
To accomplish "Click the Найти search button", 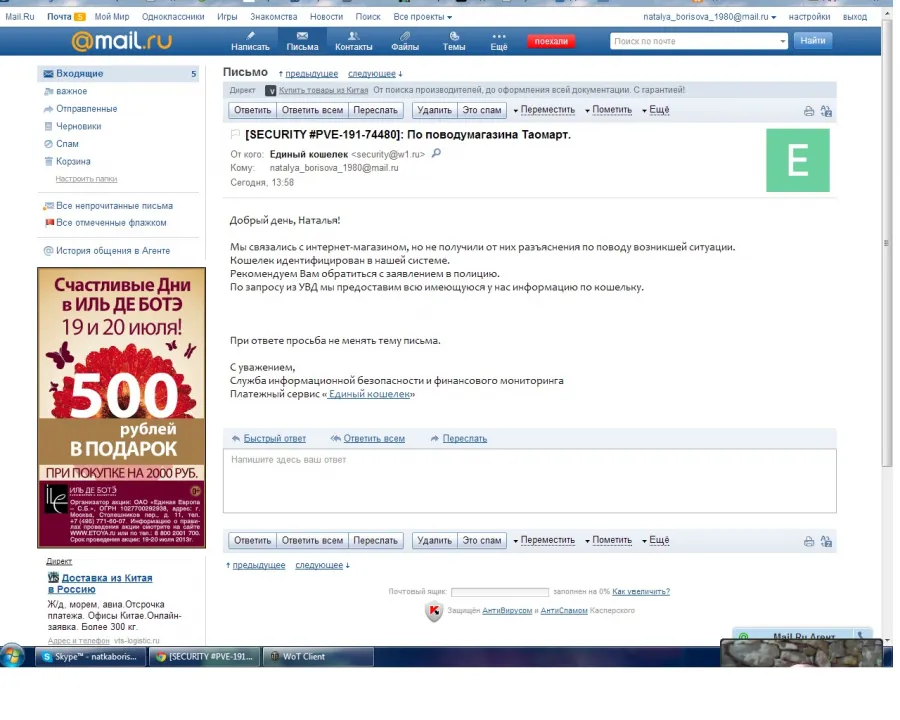I will 813,41.
